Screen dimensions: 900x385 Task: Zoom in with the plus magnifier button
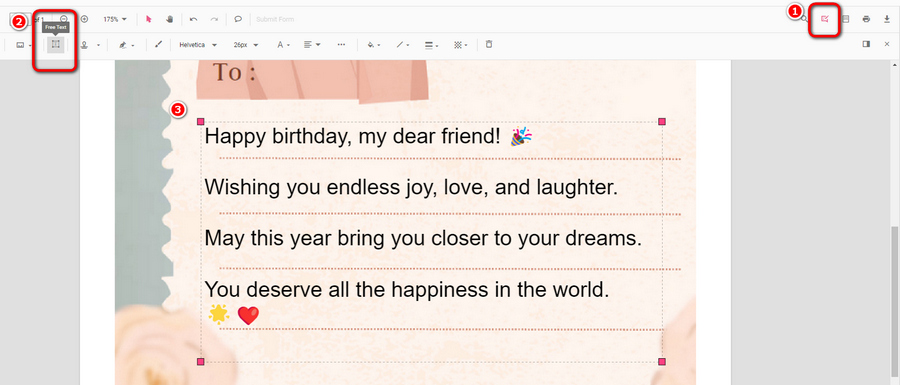[84, 19]
